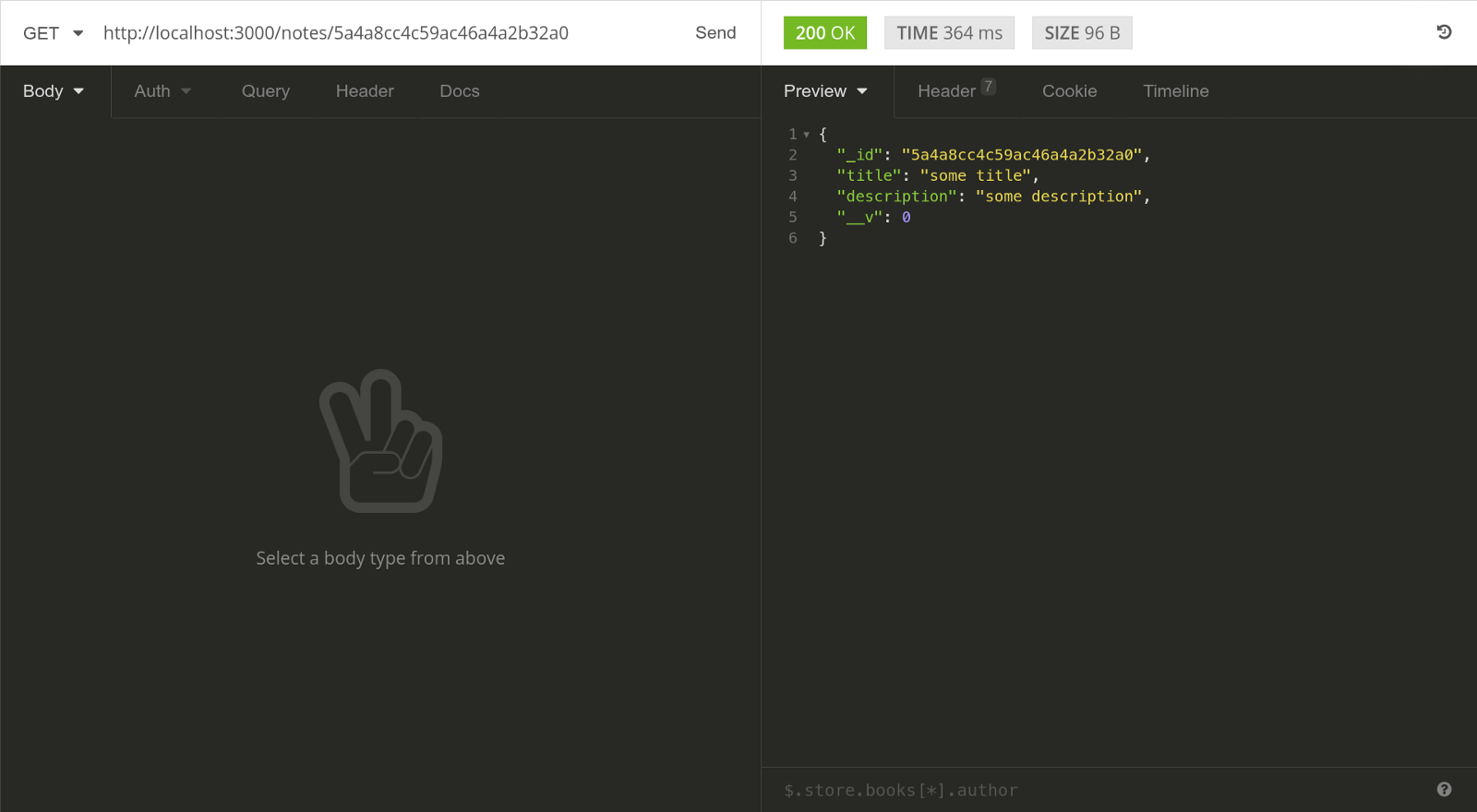Open the filter help icon
1477x812 pixels.
point(1445,789)
